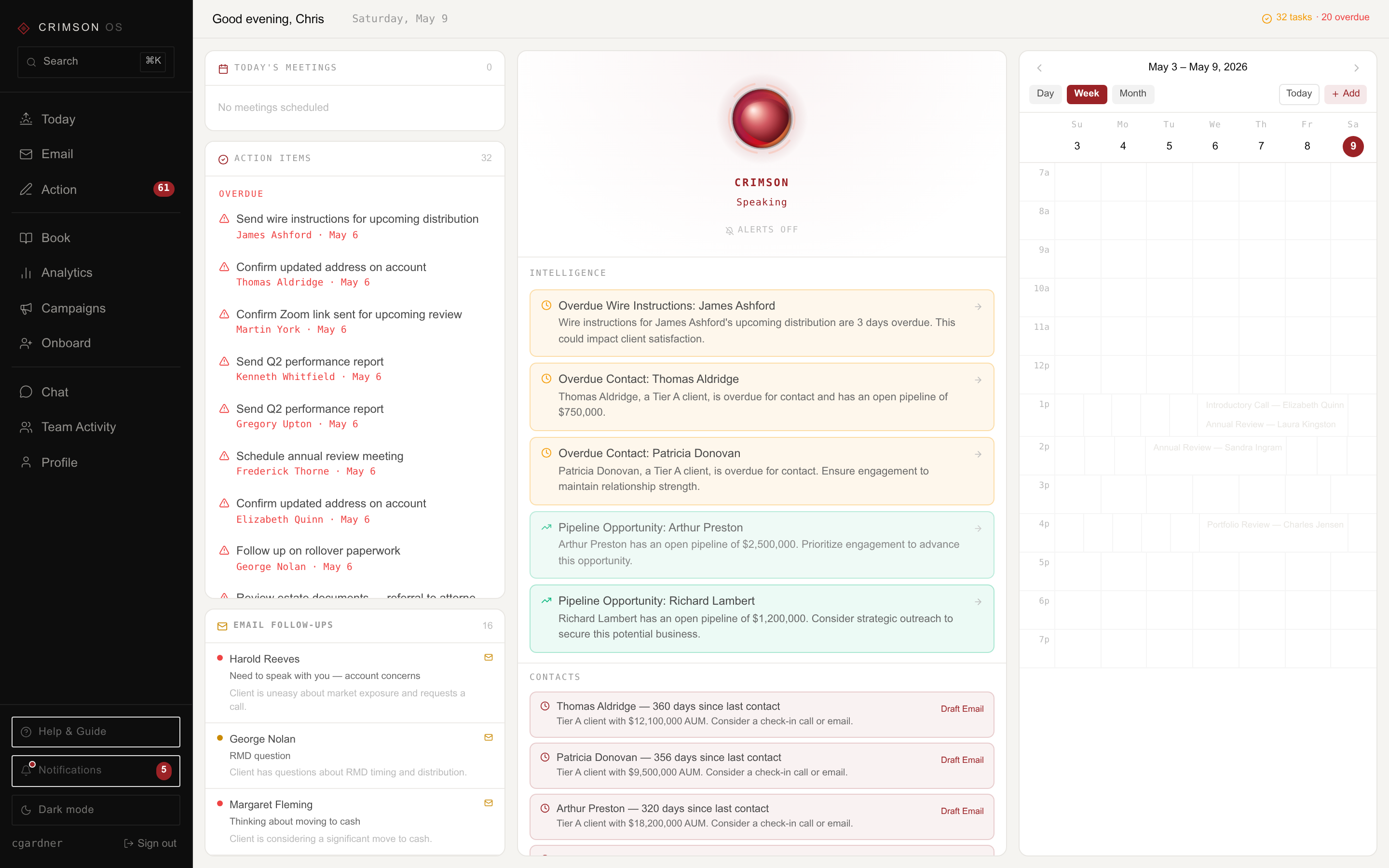This screenshot has width=1389, height=868.
Task: Switch calendar to Week view
Action: pos(1087,94)
